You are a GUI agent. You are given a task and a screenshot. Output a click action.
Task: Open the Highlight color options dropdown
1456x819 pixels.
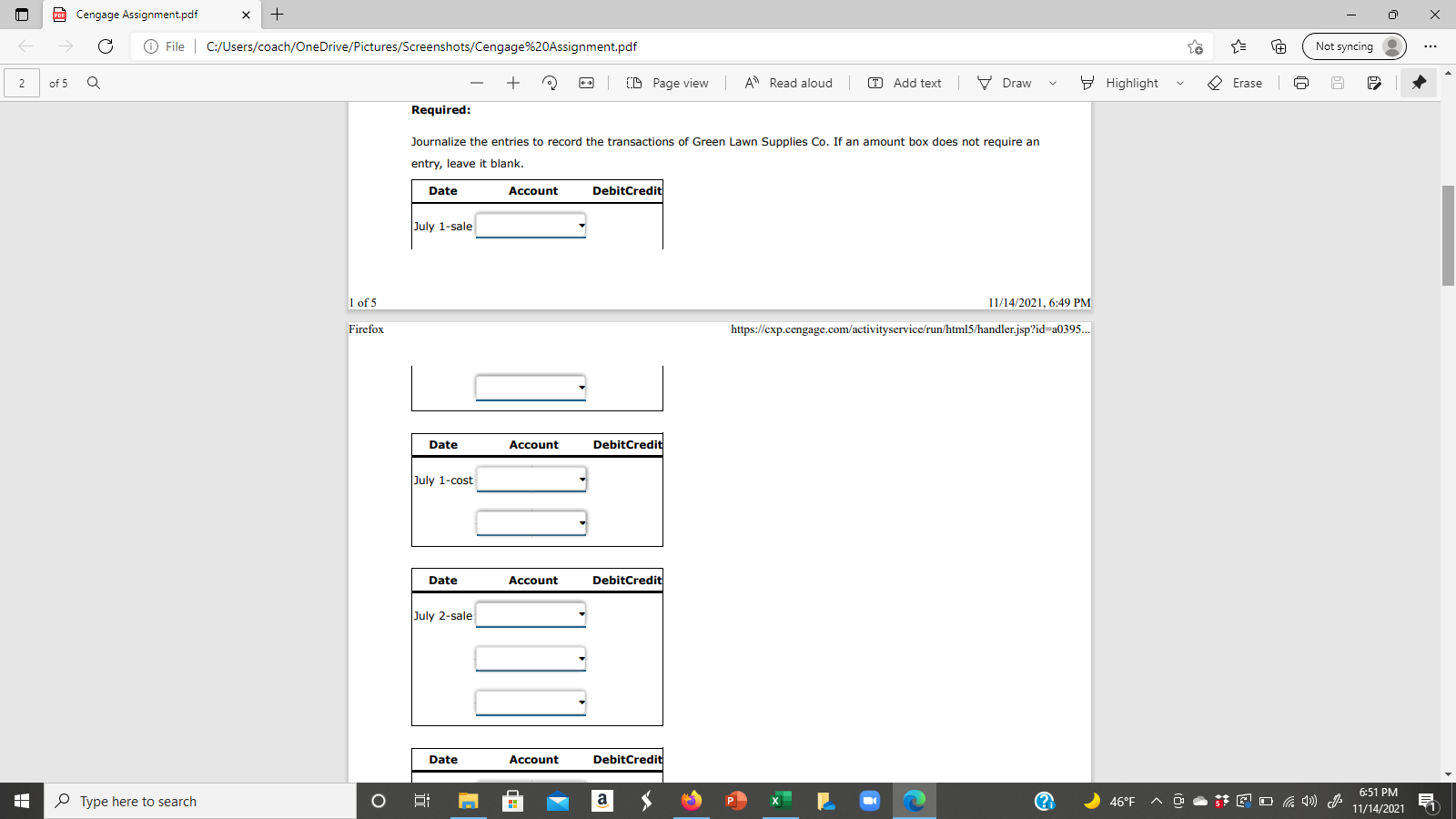(1180, 83)
